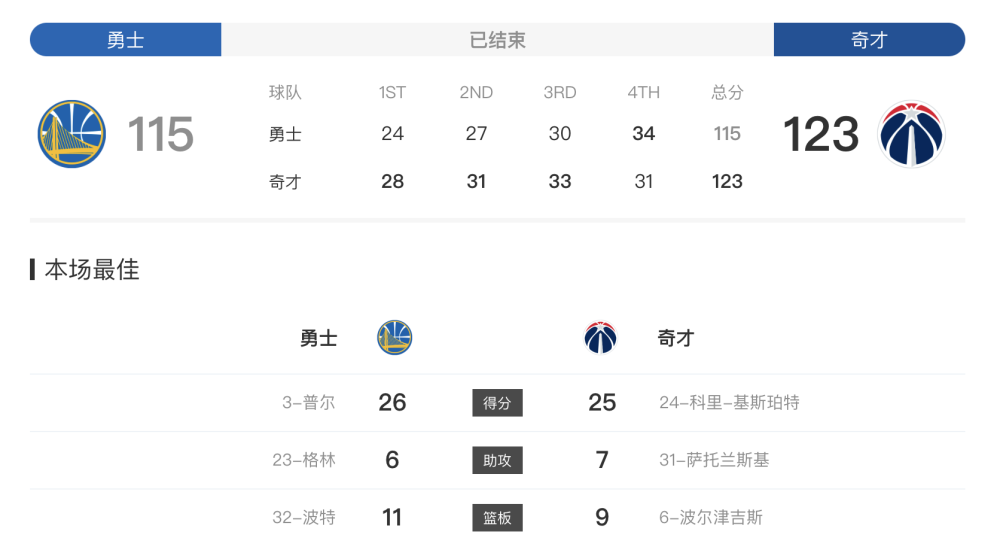Click the large Wizards logo beside 123
1000x559 pixels.
pos(911,134)
